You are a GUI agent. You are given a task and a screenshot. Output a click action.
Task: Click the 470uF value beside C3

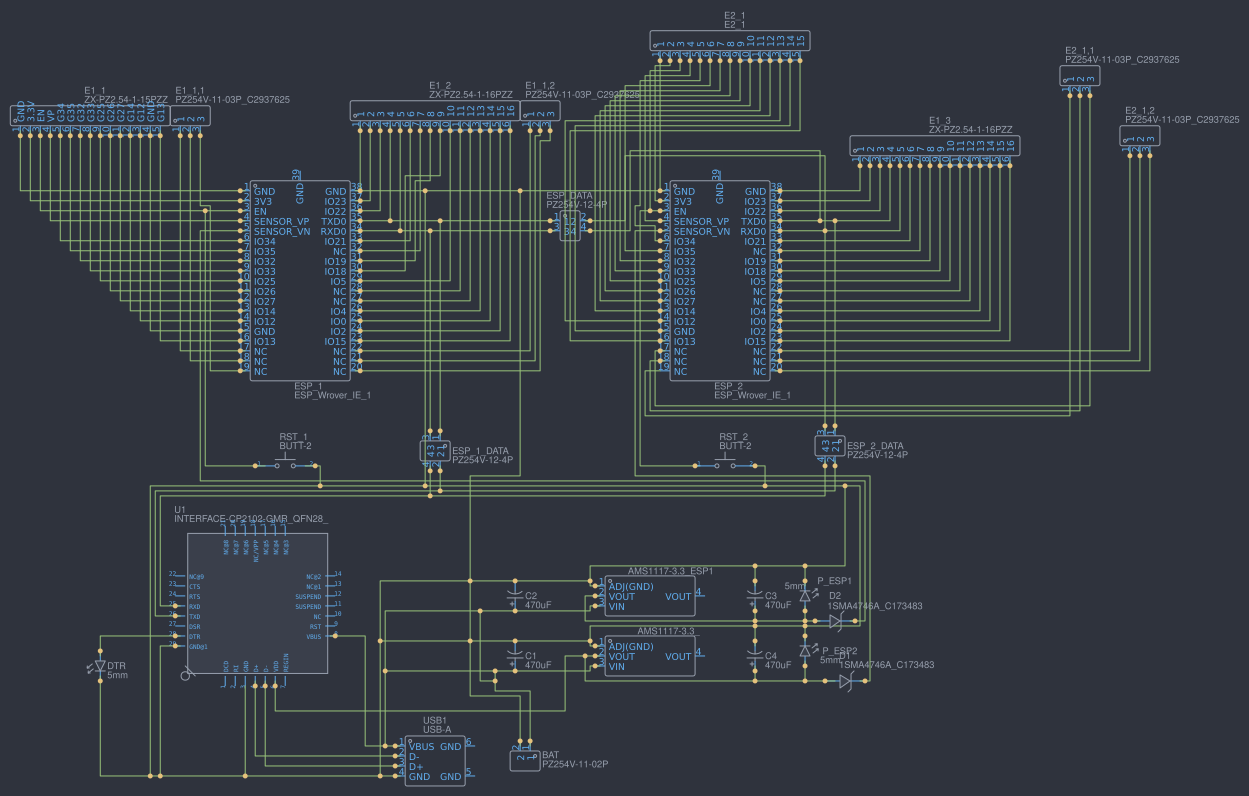(778, 605)
